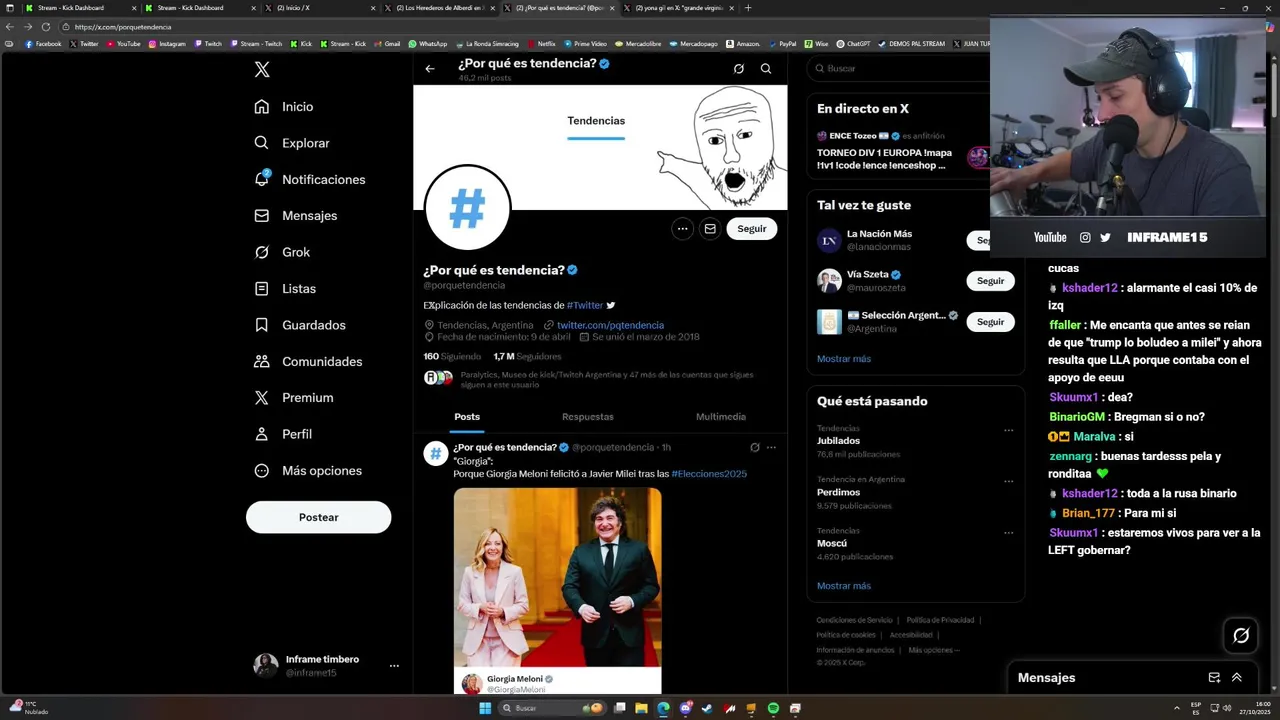The height and width of the screenshot is (720, 1280).
Task: Open Premium in the sidebar
Action: tap(294, 398)
